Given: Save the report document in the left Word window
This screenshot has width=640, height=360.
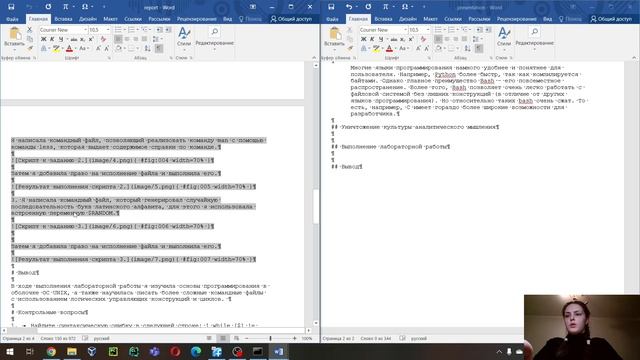Looking at the screenshot, I should (x=11, y=7).
